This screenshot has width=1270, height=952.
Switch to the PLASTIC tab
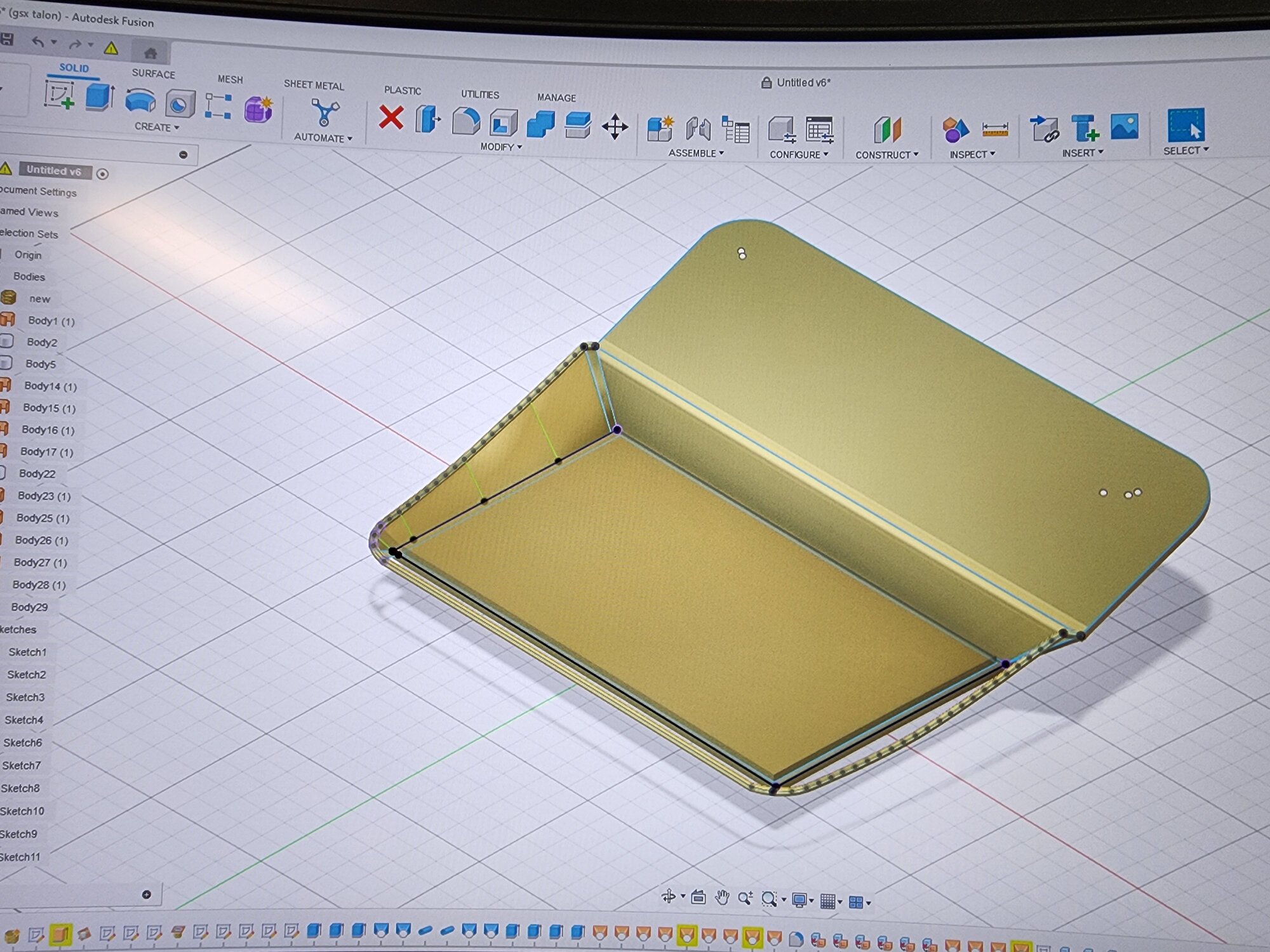click(x=403, y=90)
